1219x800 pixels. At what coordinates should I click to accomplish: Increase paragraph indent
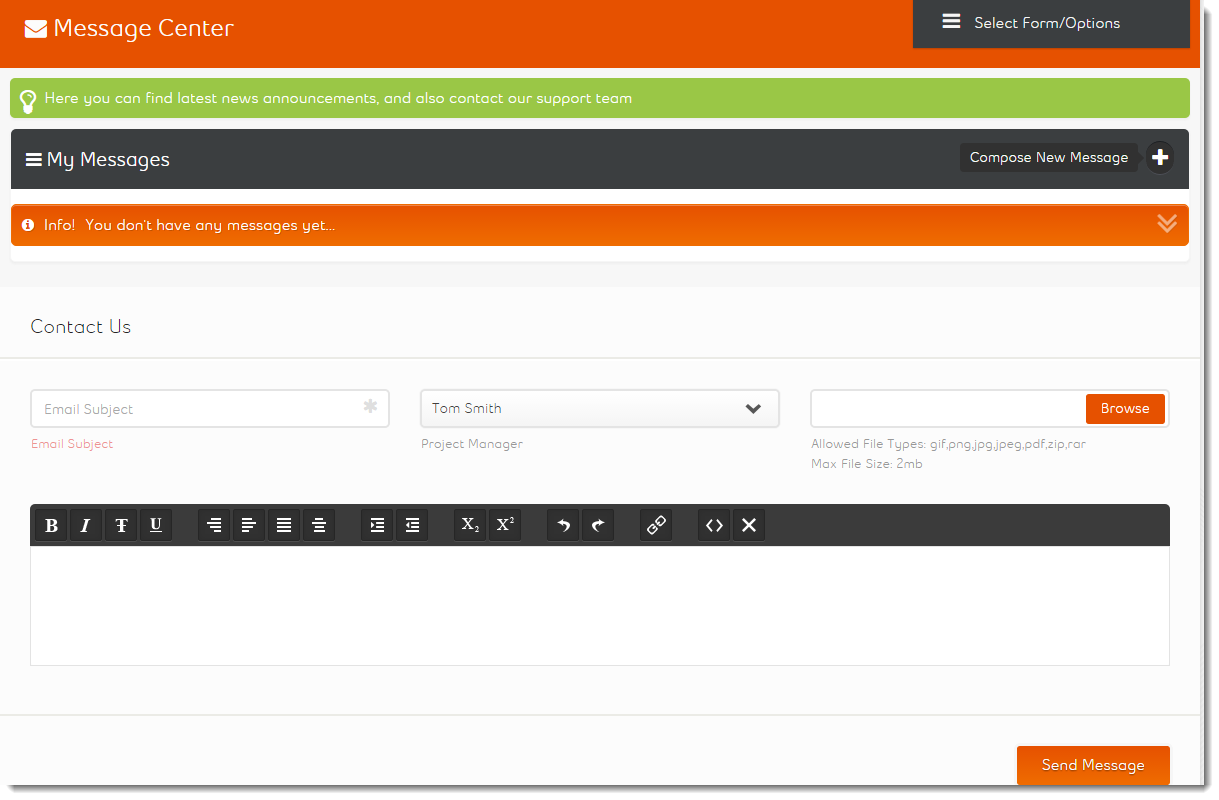pyautogui.click(x=377, y=525)
